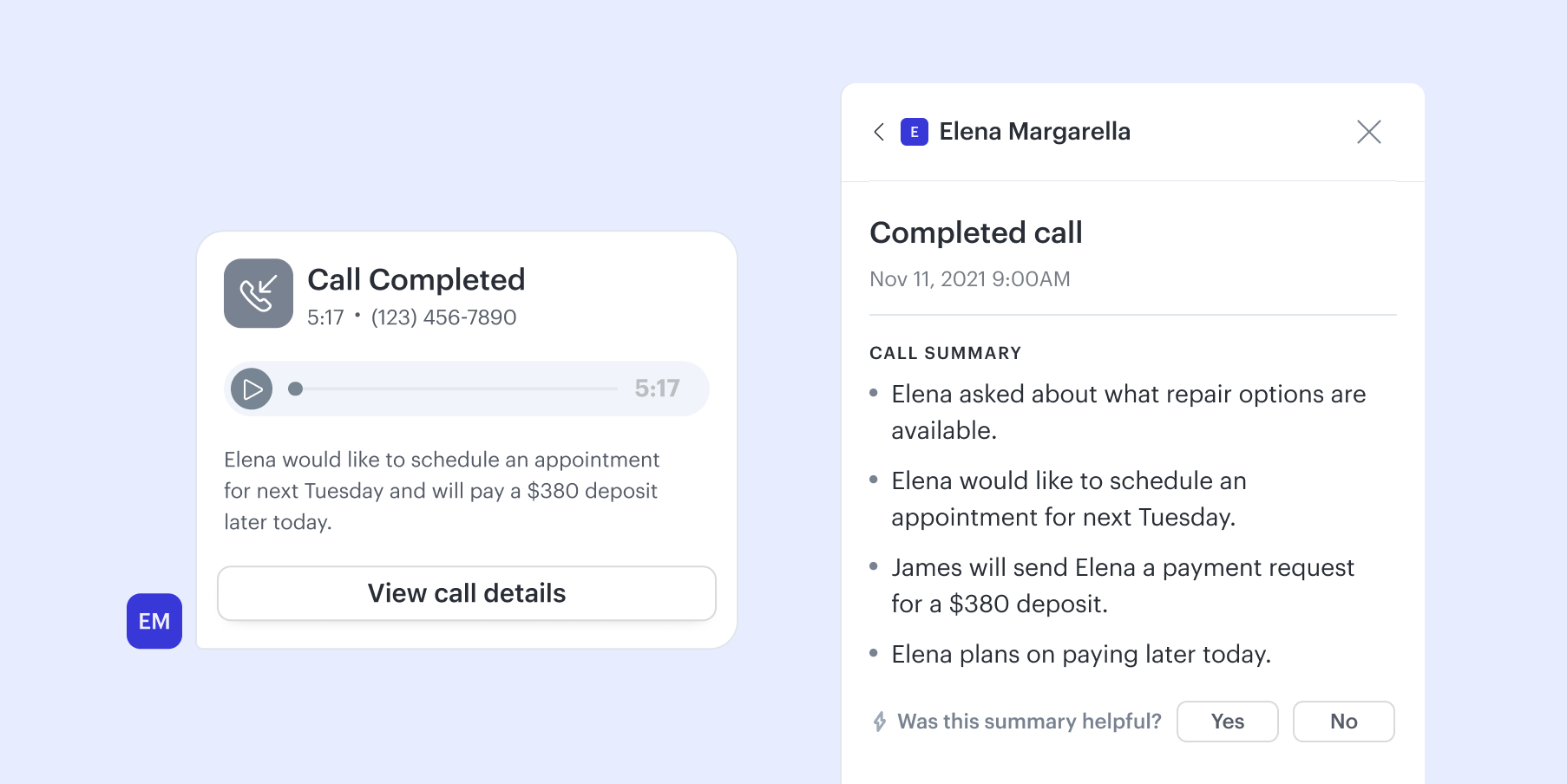Image resolution: width=1567 pixels, height=784 pixels.
Task: Close the call details panel
Action: point(1368,132)
